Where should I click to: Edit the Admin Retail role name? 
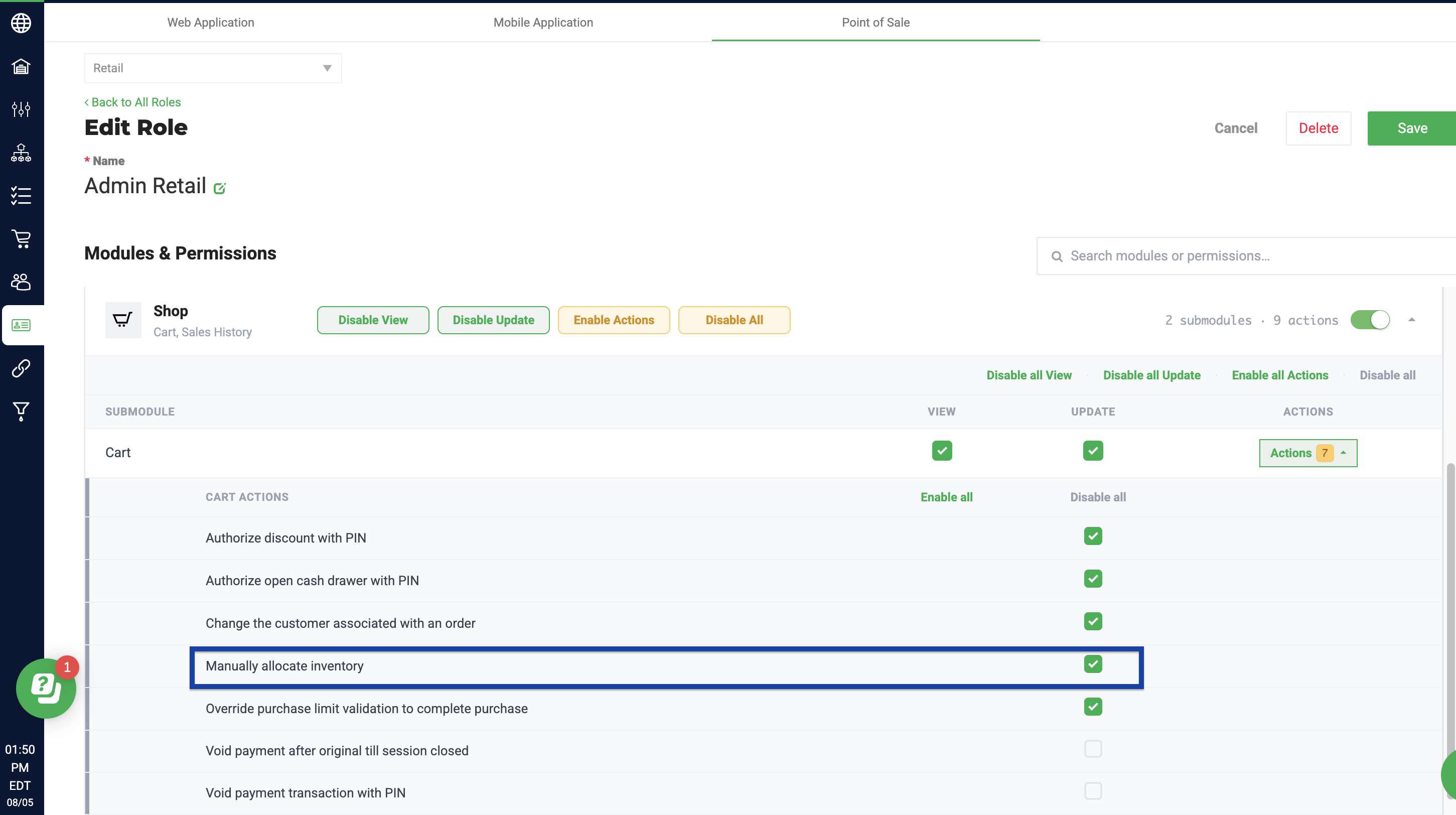220,188
